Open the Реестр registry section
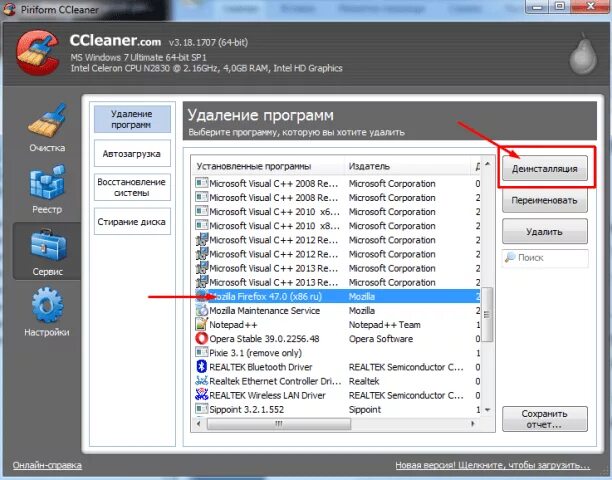 point(47,190)
